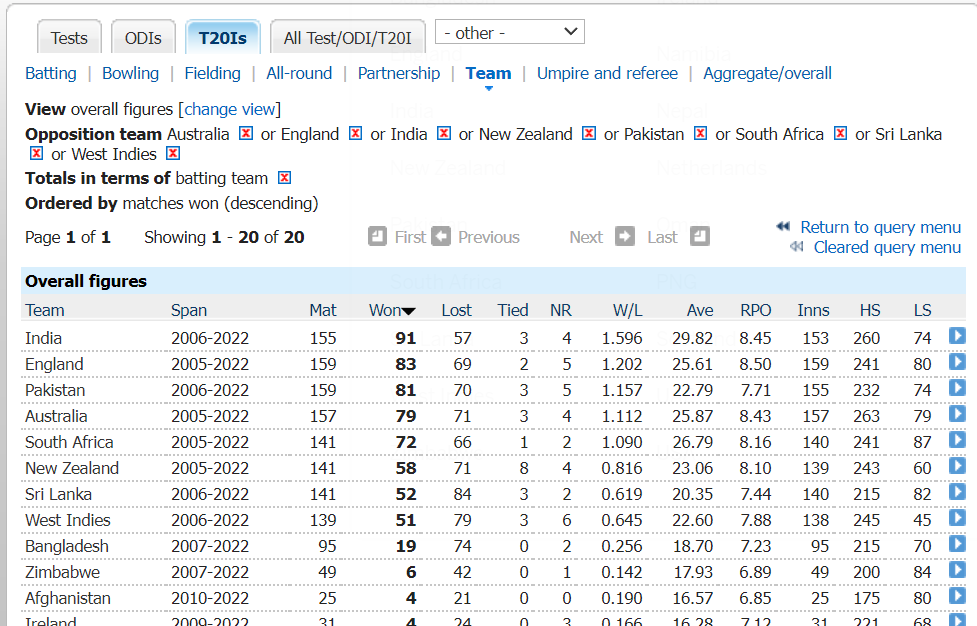Open details arrow for India row
This screenshot has width=977, height=626.
click(957, 336)
